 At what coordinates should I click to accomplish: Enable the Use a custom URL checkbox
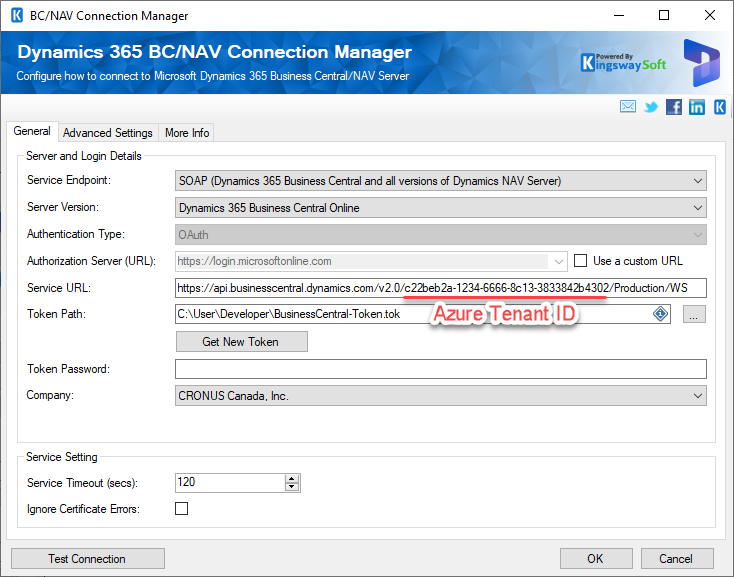(580, 260)
